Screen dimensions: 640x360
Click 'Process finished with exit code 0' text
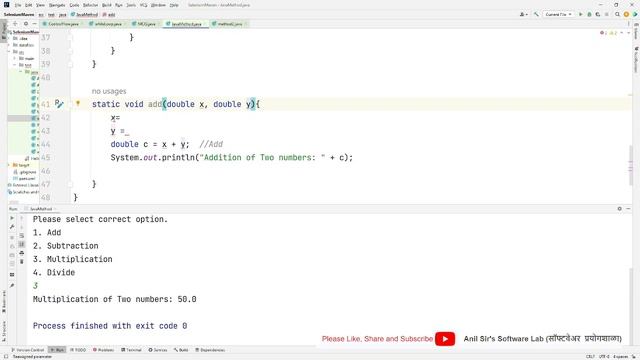pyautogui.click(x=110, y=326)
